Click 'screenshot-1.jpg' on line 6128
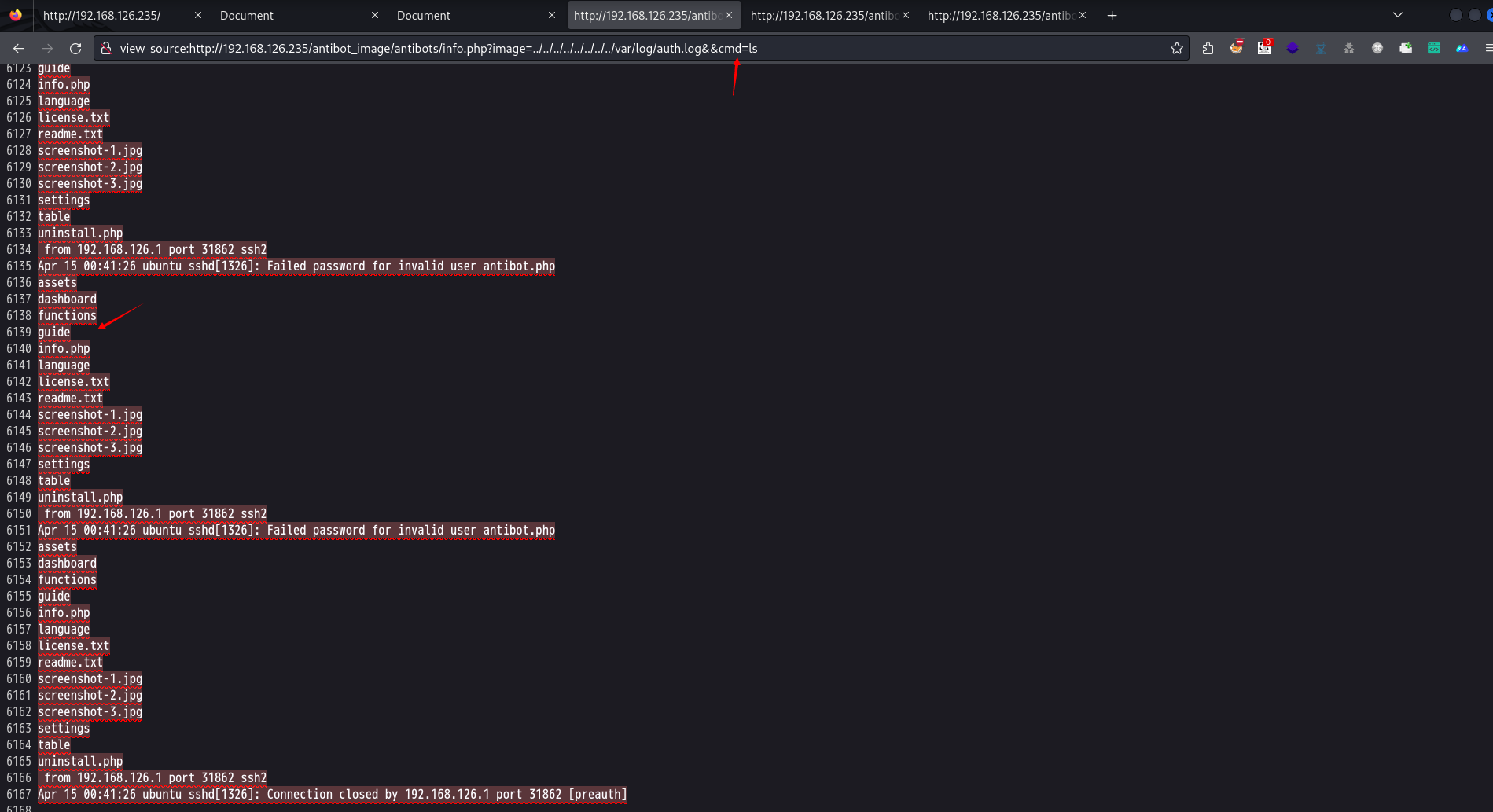 pos(90,150)
